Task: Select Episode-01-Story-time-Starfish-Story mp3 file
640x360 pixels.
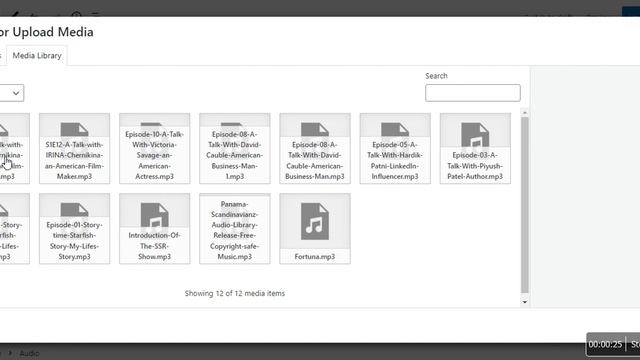Action: 75,229
